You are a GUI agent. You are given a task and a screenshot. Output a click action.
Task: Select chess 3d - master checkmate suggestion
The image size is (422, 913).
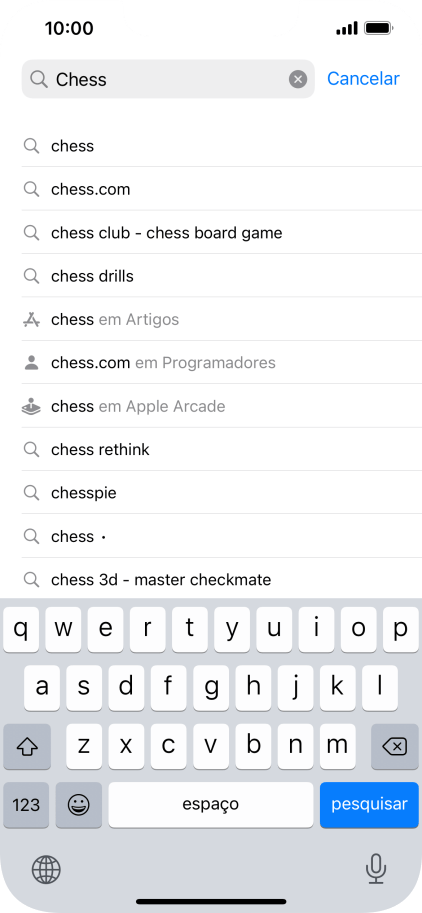[x=222, y=579]
